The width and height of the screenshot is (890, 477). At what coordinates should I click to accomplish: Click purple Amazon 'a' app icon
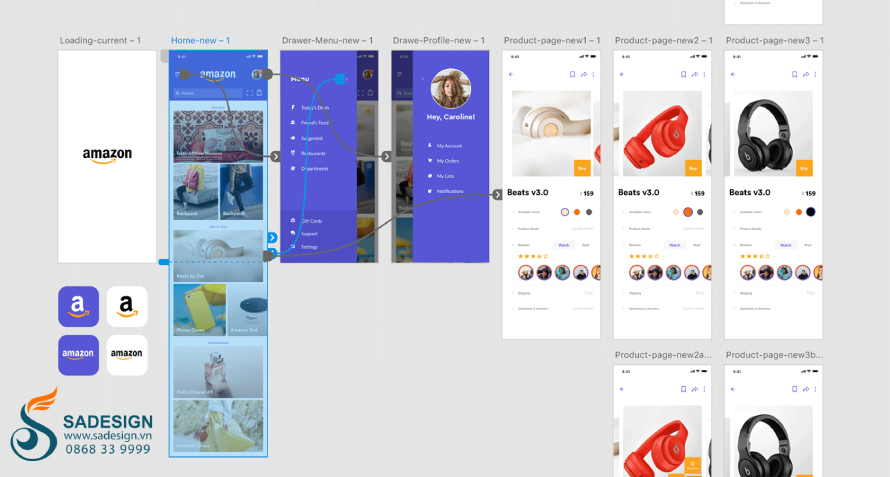pos(78,307)
